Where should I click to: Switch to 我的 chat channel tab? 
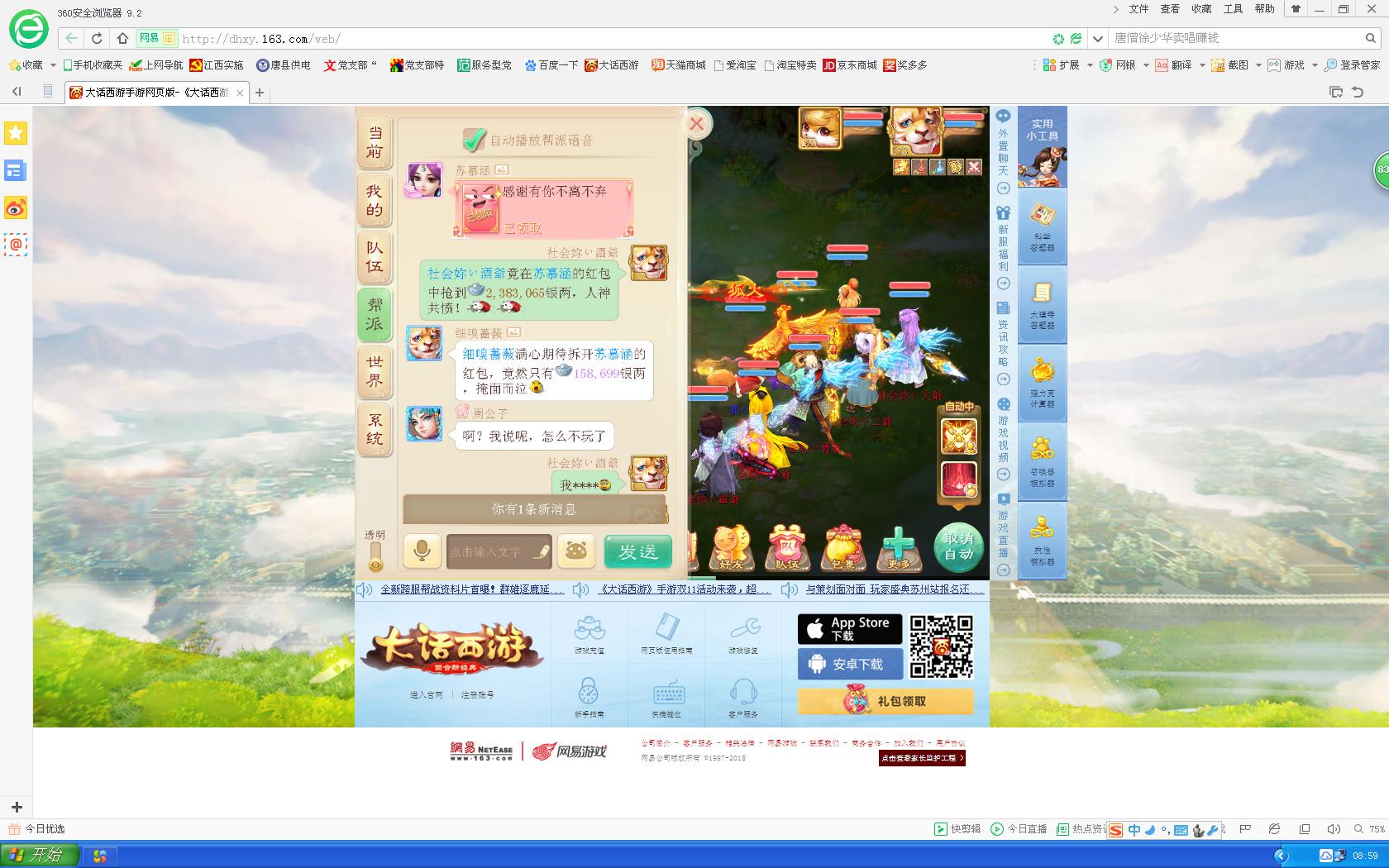click(375, 201)
